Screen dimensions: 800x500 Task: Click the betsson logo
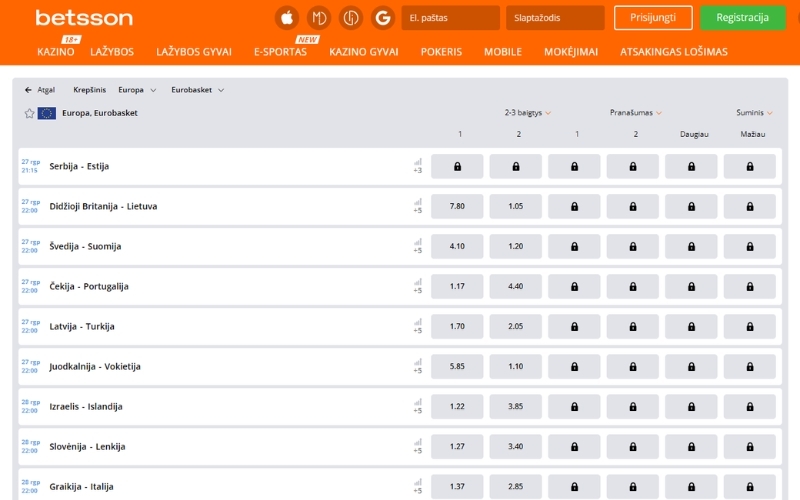[84, 18]
